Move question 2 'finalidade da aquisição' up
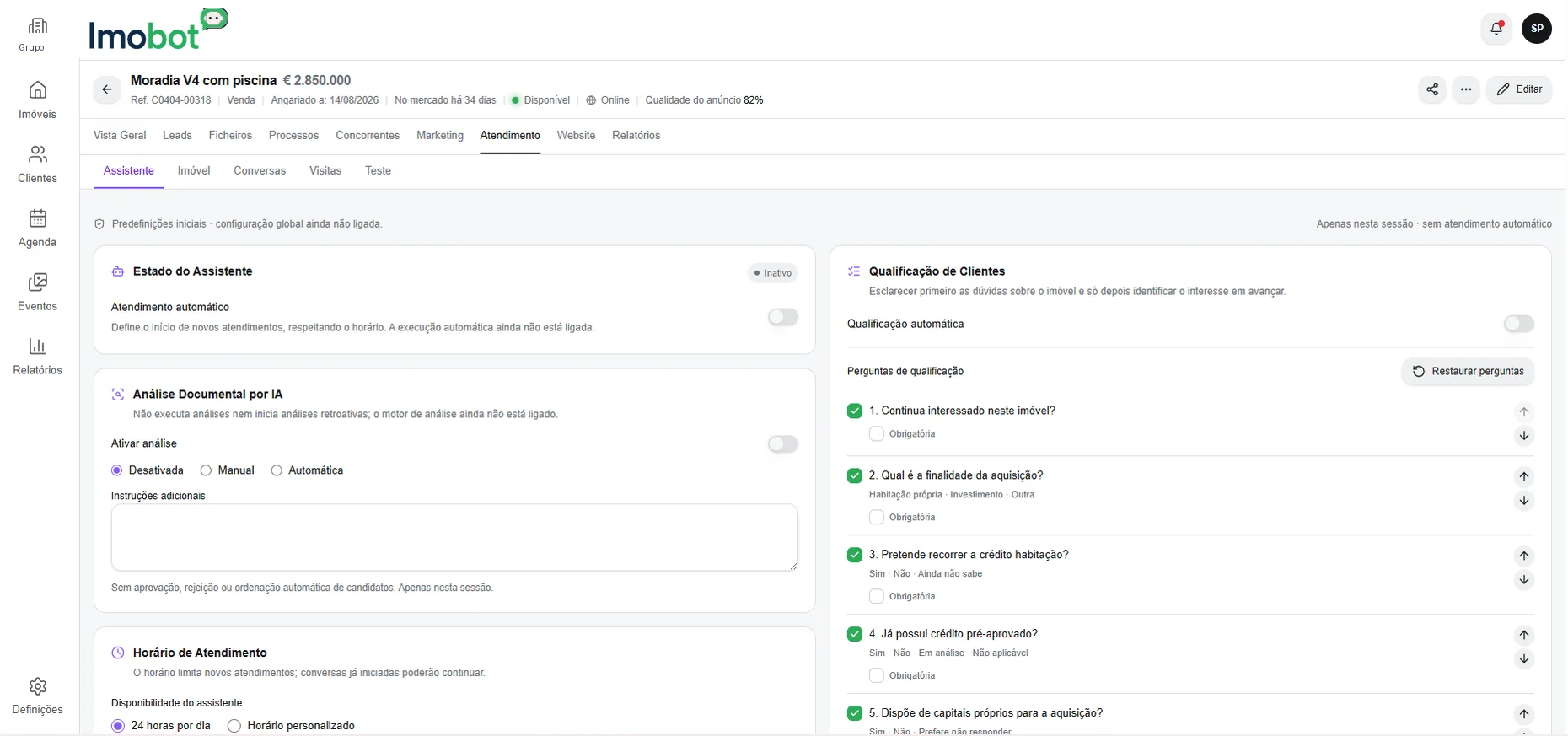This screenshot has height=736, width=1568. 1524,476
